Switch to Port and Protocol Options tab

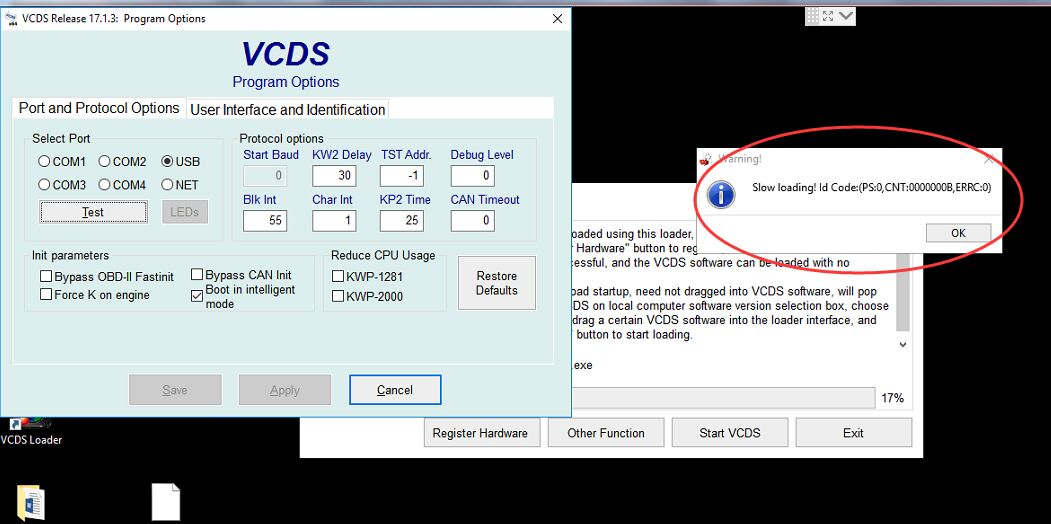(99, 108)
